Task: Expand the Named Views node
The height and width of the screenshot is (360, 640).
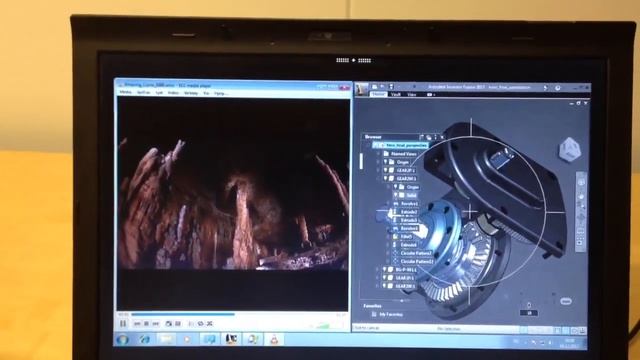Action: (378, 154)
